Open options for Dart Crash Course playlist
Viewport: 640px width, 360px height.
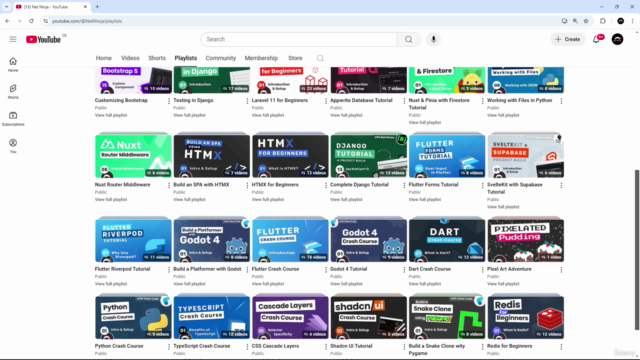pyautogui.click(x=482, y=270)
